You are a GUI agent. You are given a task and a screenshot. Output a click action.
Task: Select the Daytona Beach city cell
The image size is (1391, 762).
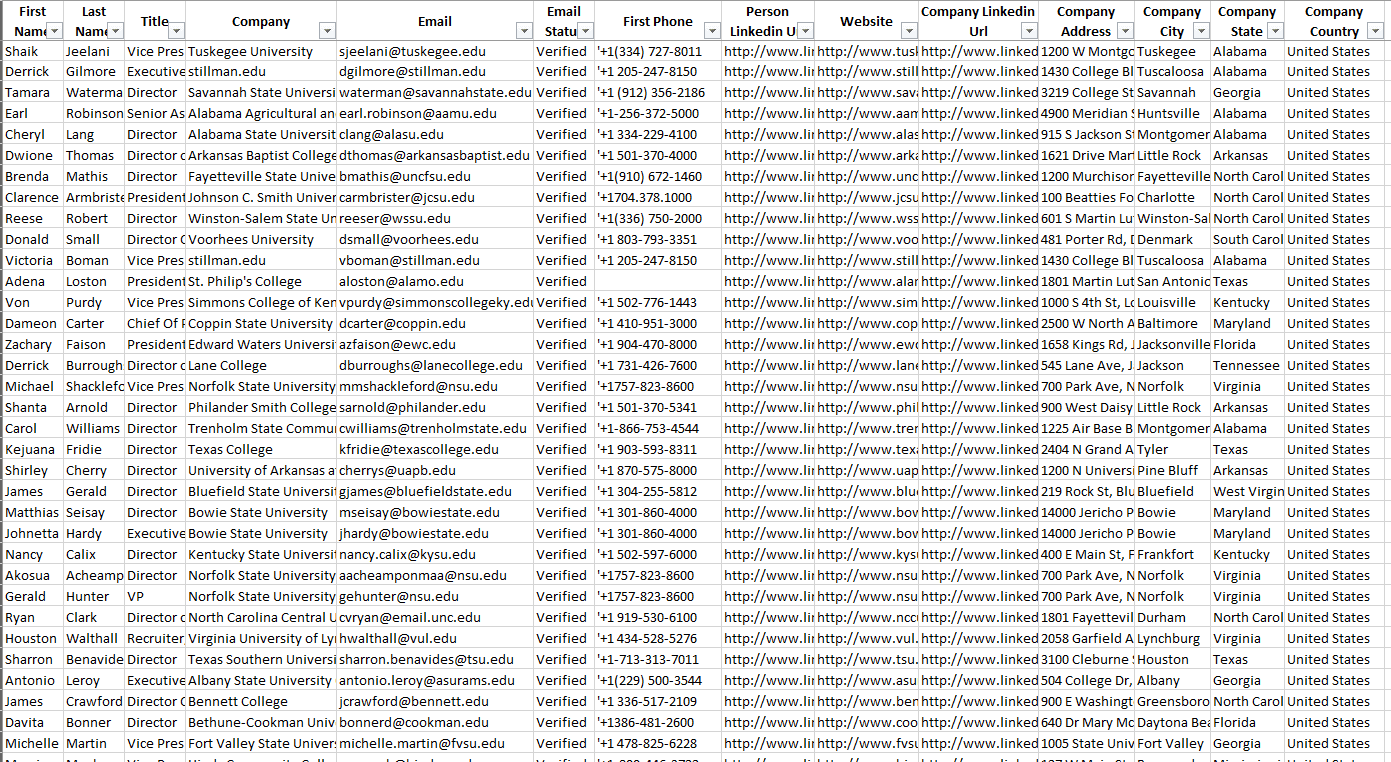pyautogui.click(x=1172, y=723)
